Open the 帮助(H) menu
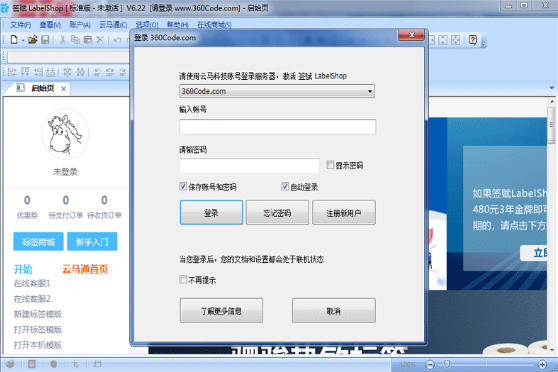 (178, 25)
